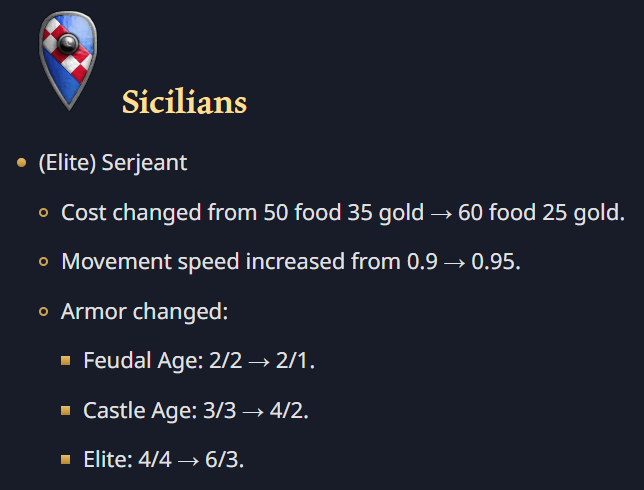The image size is (644, 490).
Task: Click the round bullet before (Elite) Serjeant
Action: click(x=22, y=162)
